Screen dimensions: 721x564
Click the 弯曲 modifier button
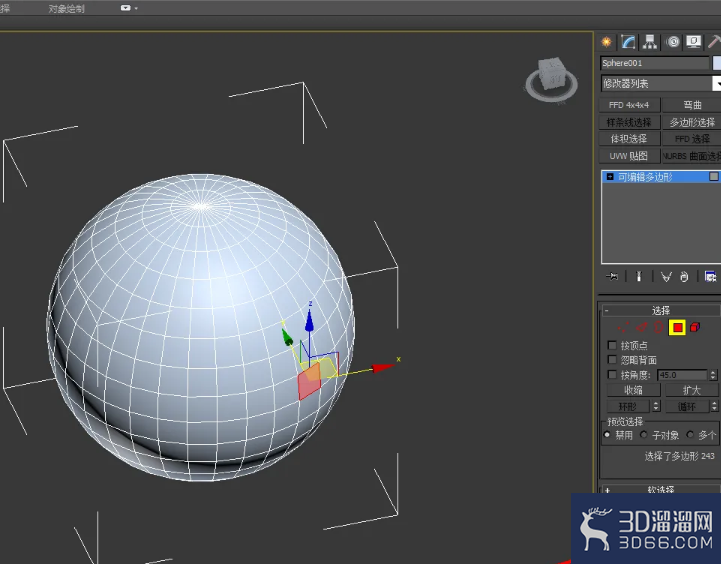692,105
